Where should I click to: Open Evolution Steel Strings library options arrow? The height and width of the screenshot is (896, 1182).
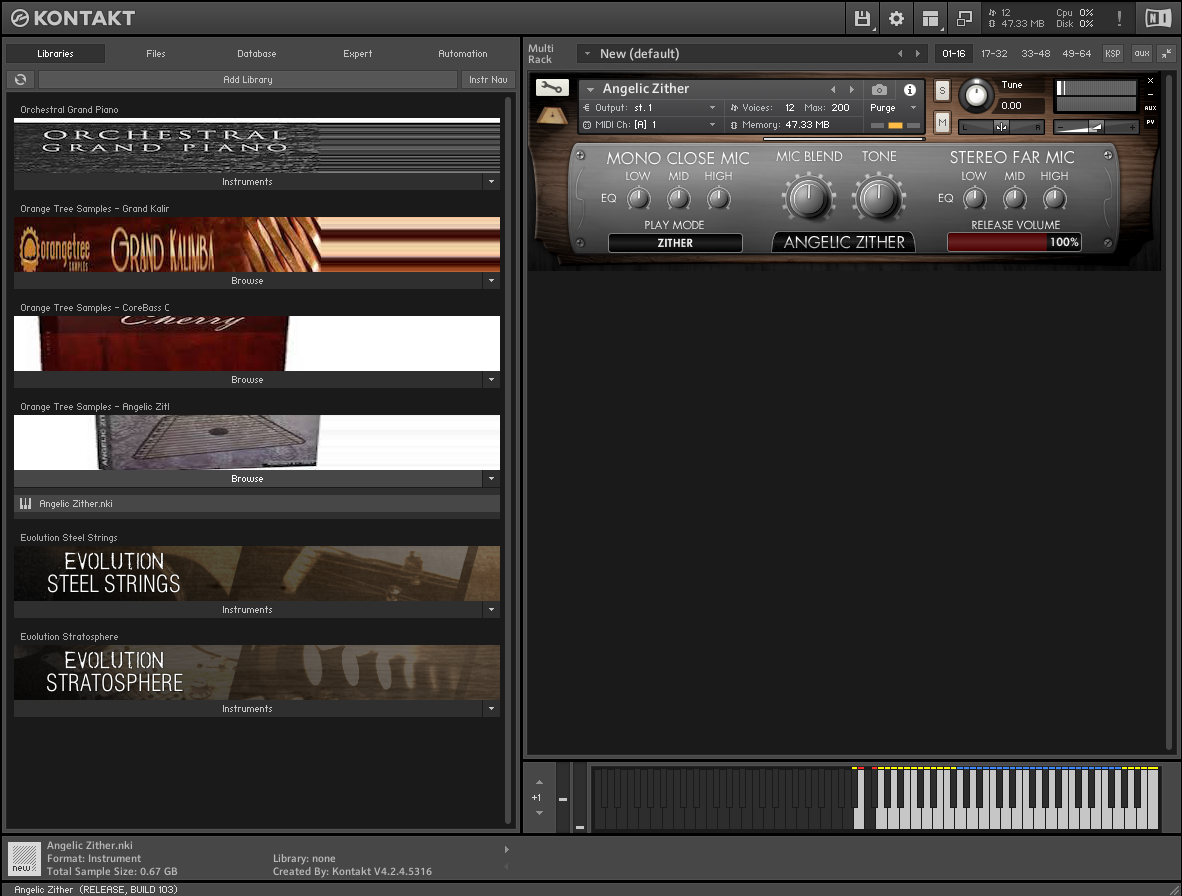click(x=491, y=610)
